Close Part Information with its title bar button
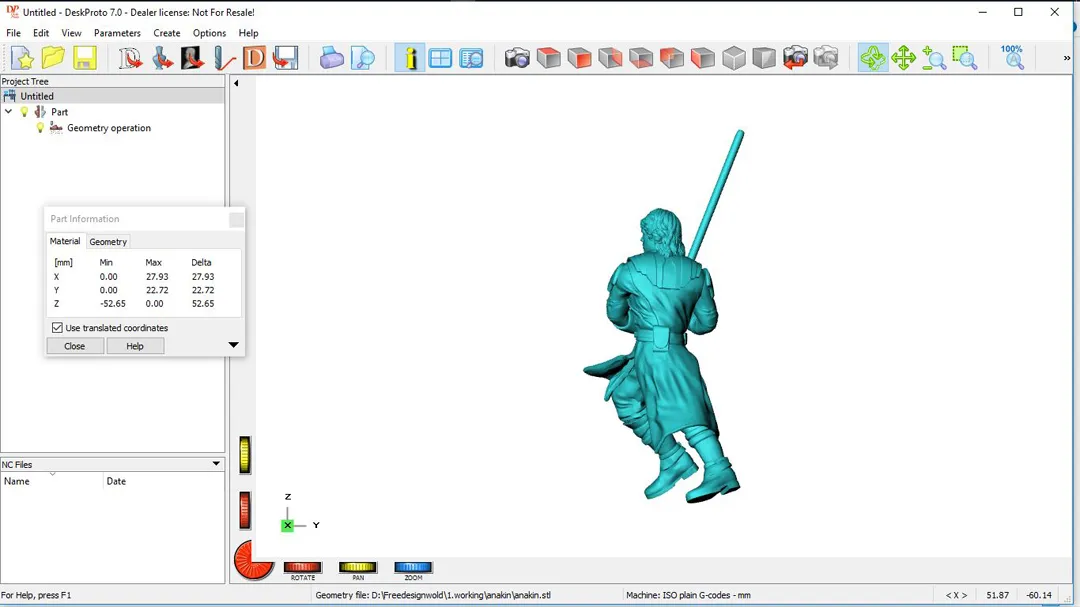The height and width of the screenshot is (607, 1080). click(x=236, y=219)
